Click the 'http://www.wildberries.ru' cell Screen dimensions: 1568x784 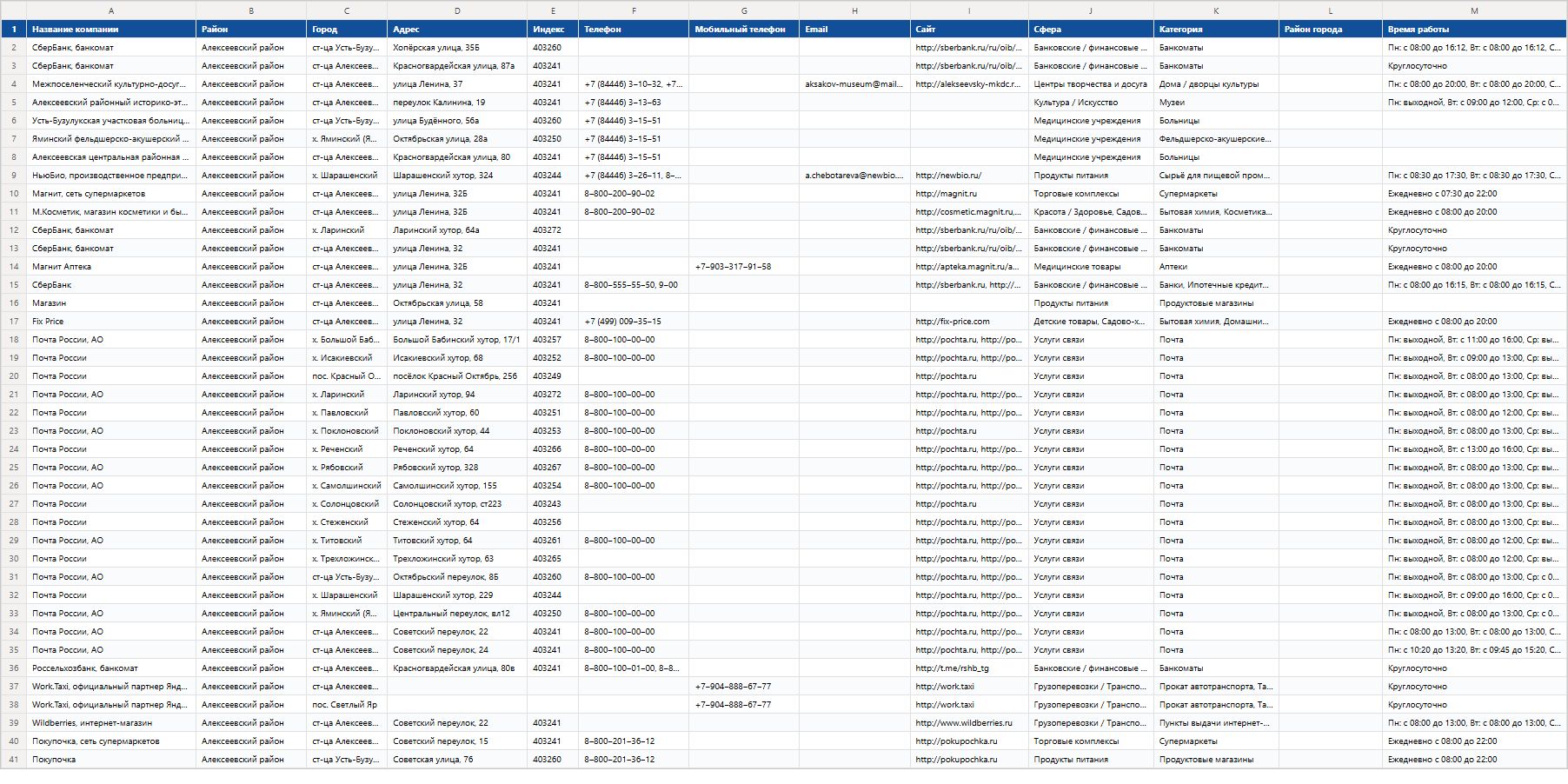click(x=969, y=723)
